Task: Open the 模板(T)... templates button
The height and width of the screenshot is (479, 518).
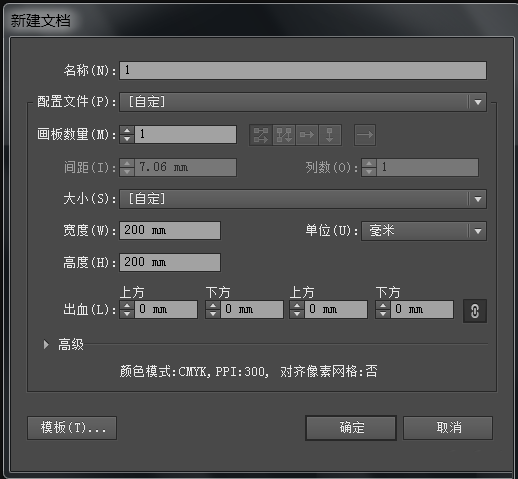Action: 72,428
